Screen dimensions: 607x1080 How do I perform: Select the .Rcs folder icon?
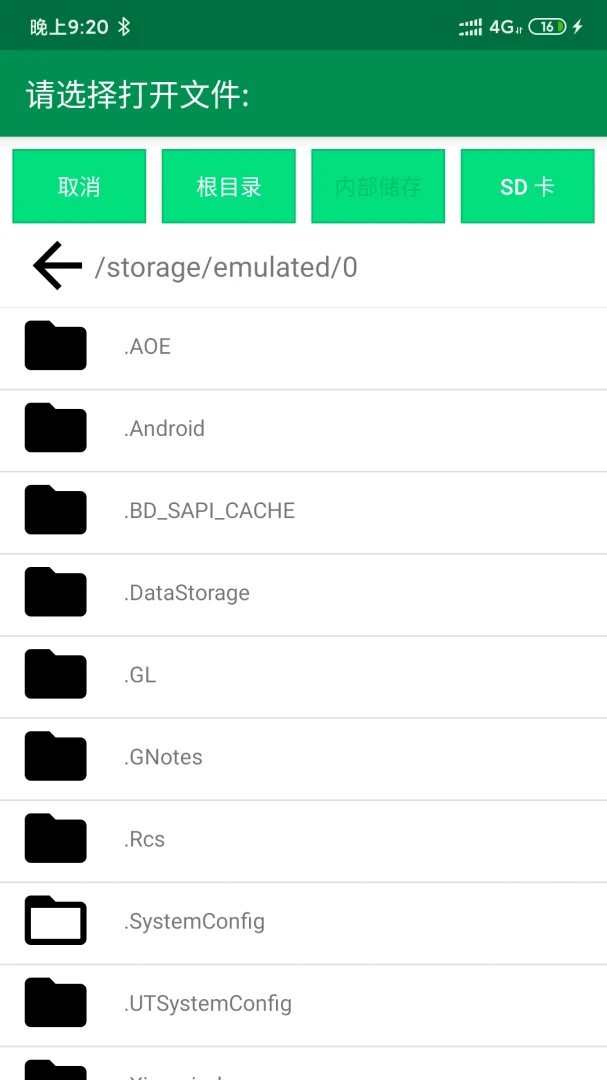pos(56,838)
